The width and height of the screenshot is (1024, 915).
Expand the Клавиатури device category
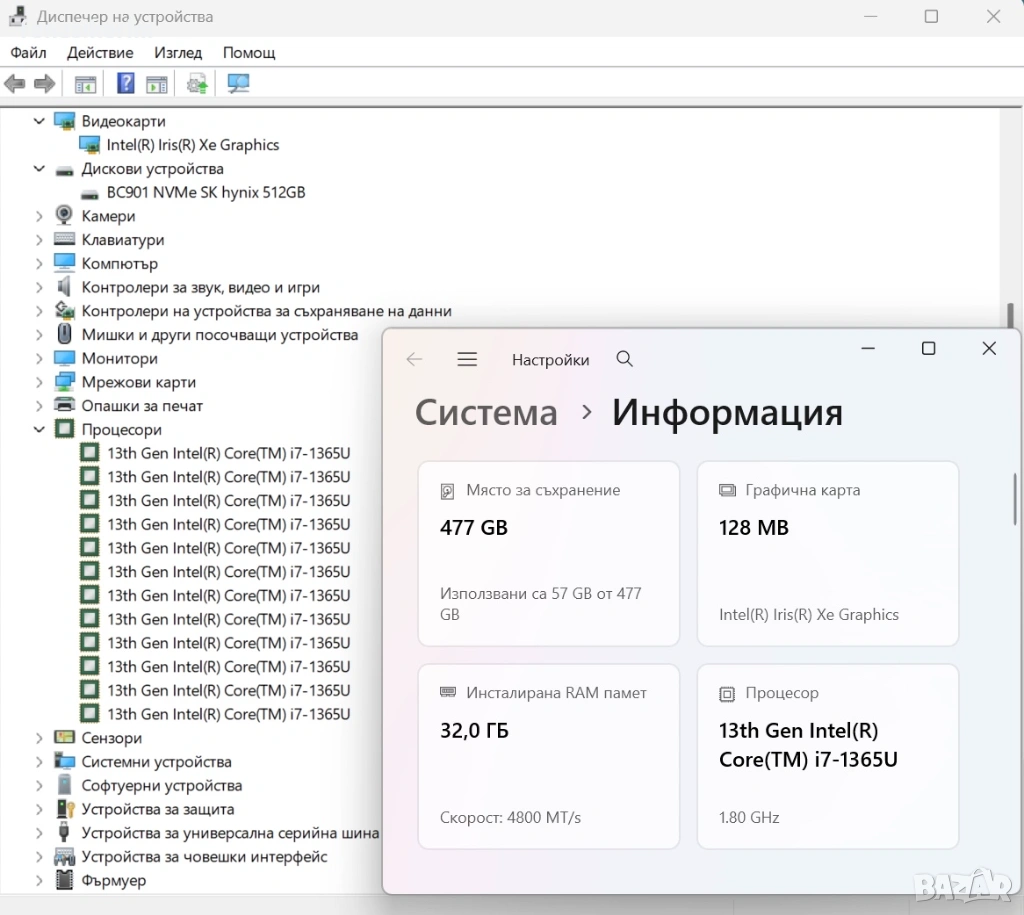click(40, 240)
